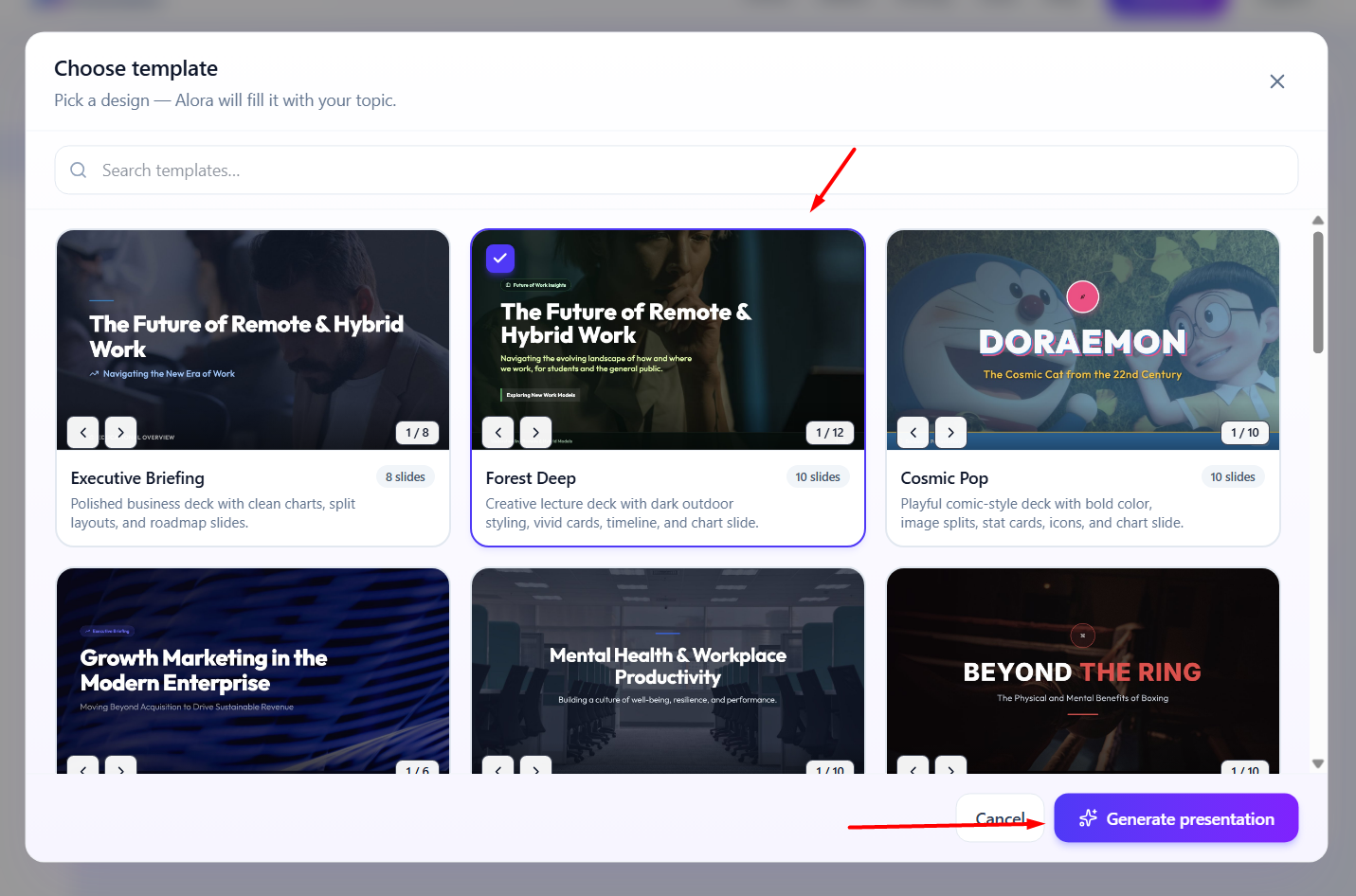Show previous slide of Executive Briefing template
Image resolution: width=1356 pixels, height=896 pixels.
tap(83, 433)
